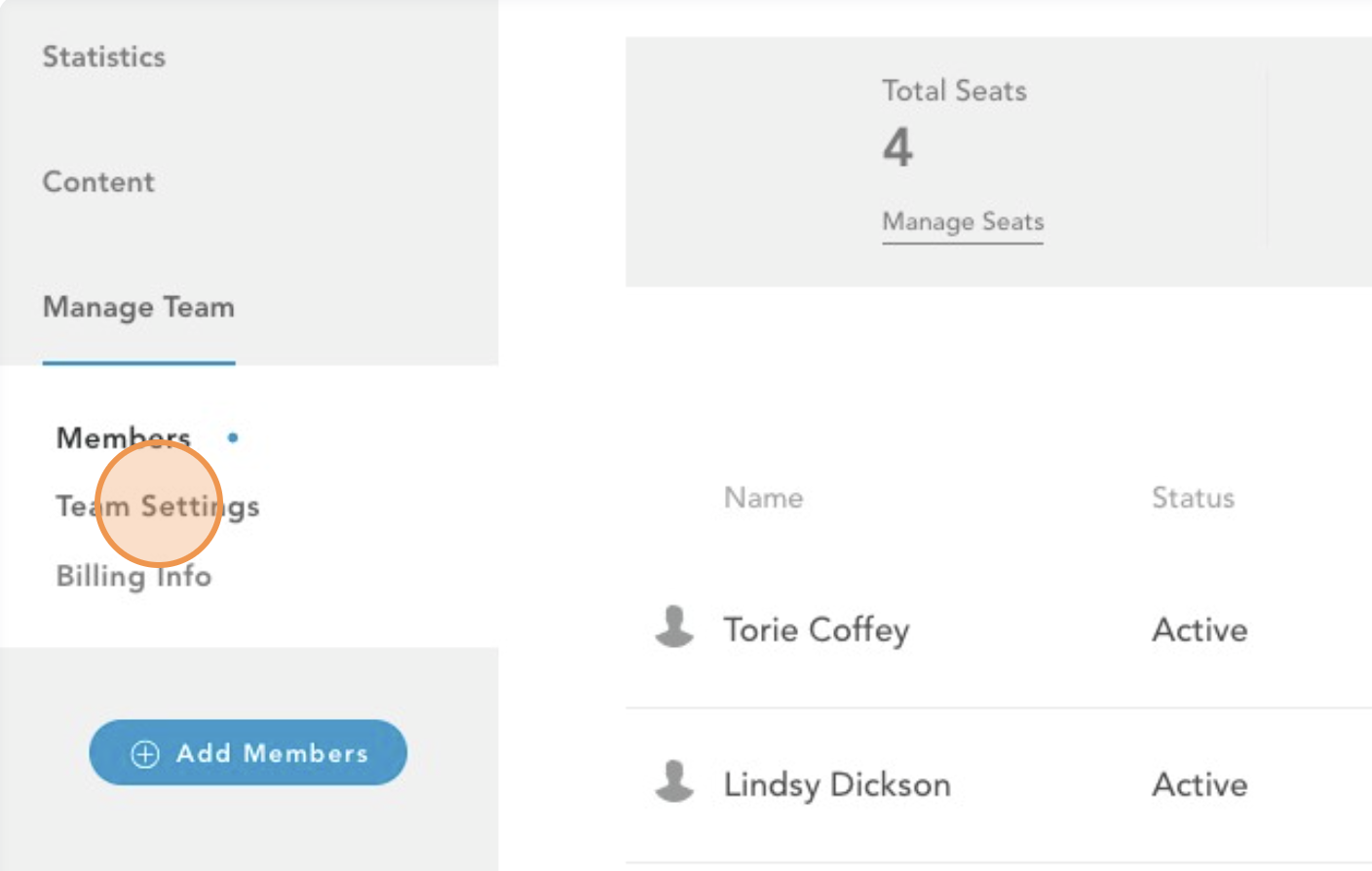Open the Content section
This screenshot has height=871, width=1372.
point(98,181)
